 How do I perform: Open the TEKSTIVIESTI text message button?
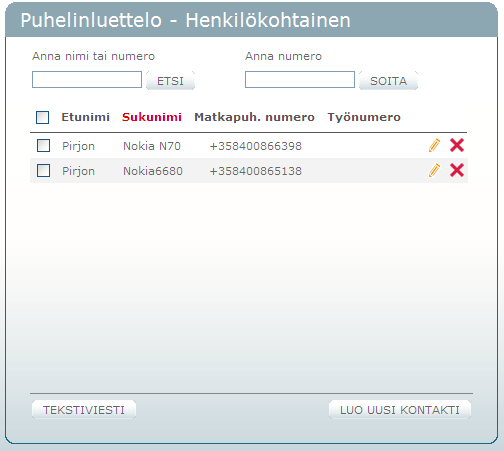[x=84, y=410]
